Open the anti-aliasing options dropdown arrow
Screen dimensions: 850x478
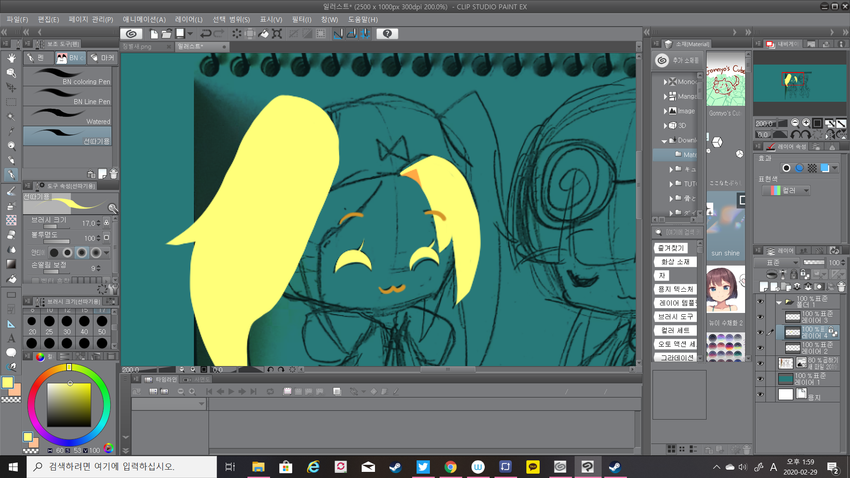point(107,253)
